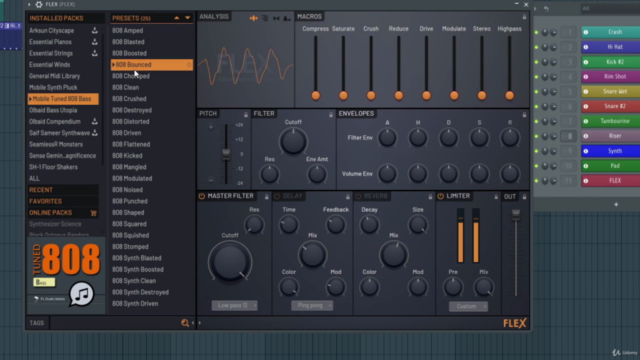Click the orange waveform analysis view icon
This screenshot has height=360, width=640.
(253, 18)
